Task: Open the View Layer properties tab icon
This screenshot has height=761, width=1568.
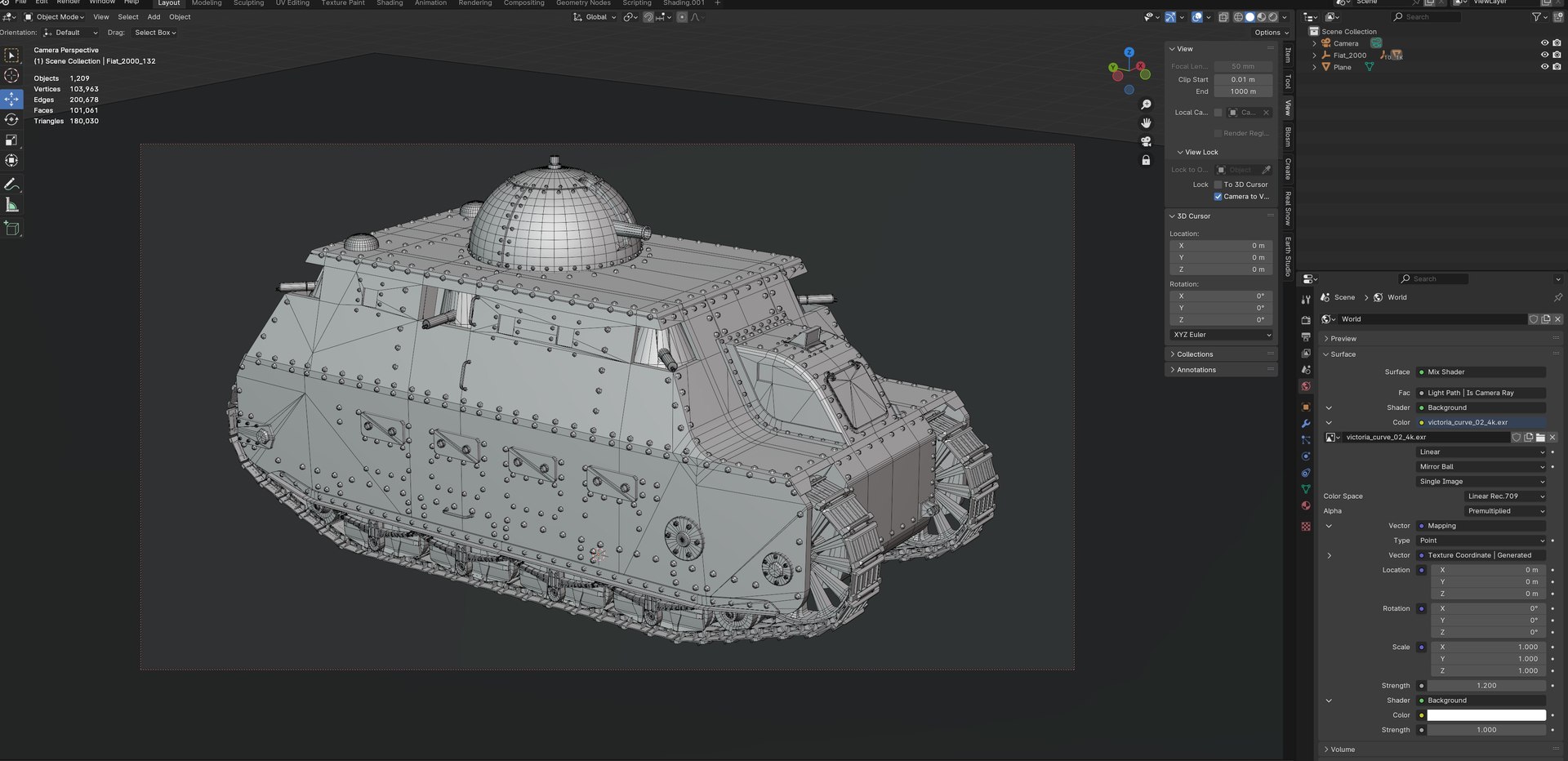Action: [x=1305, y=354]
